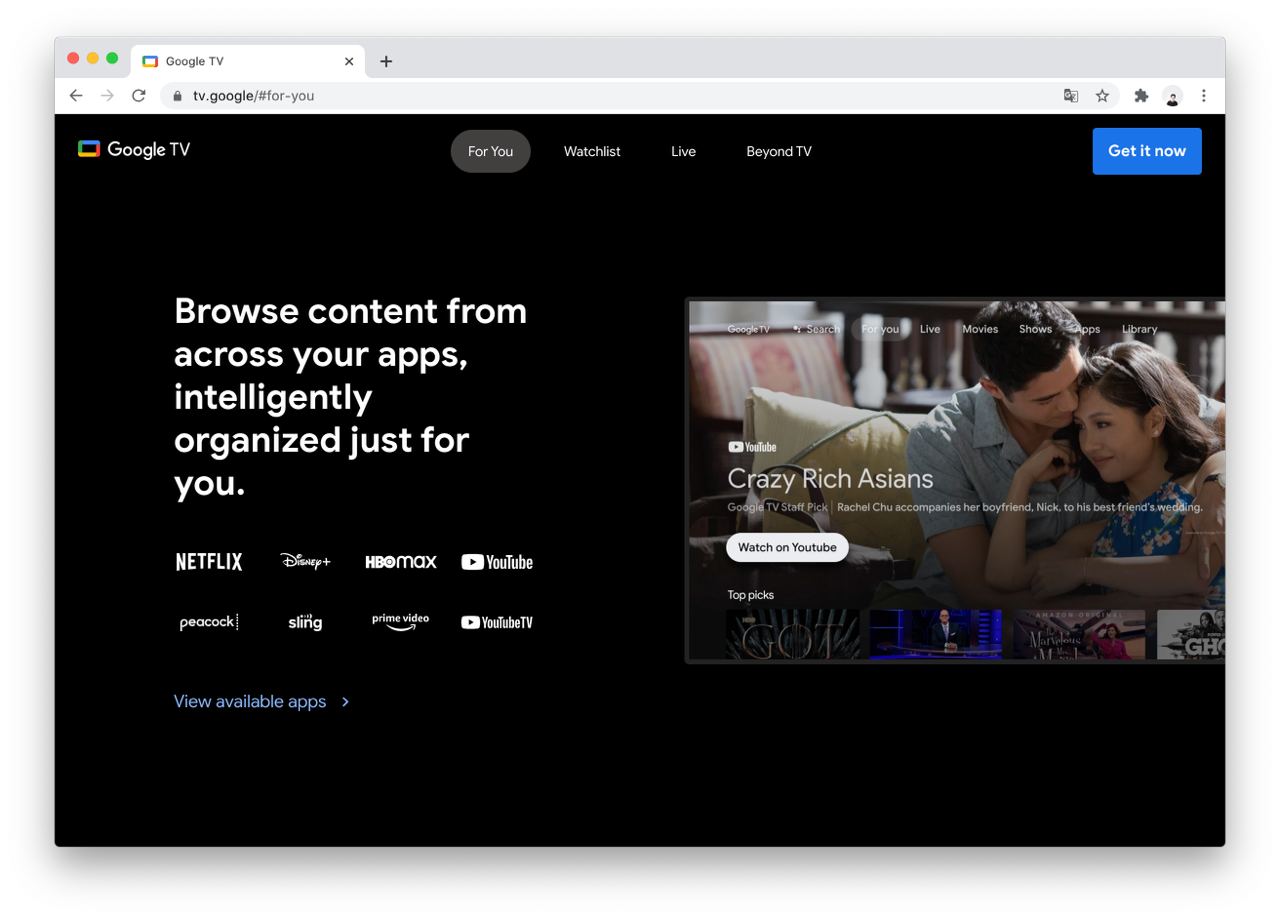Click the Browse content headline text
Image resolution: width=1280 pixels, height=919 pixels.
(350, 396)
